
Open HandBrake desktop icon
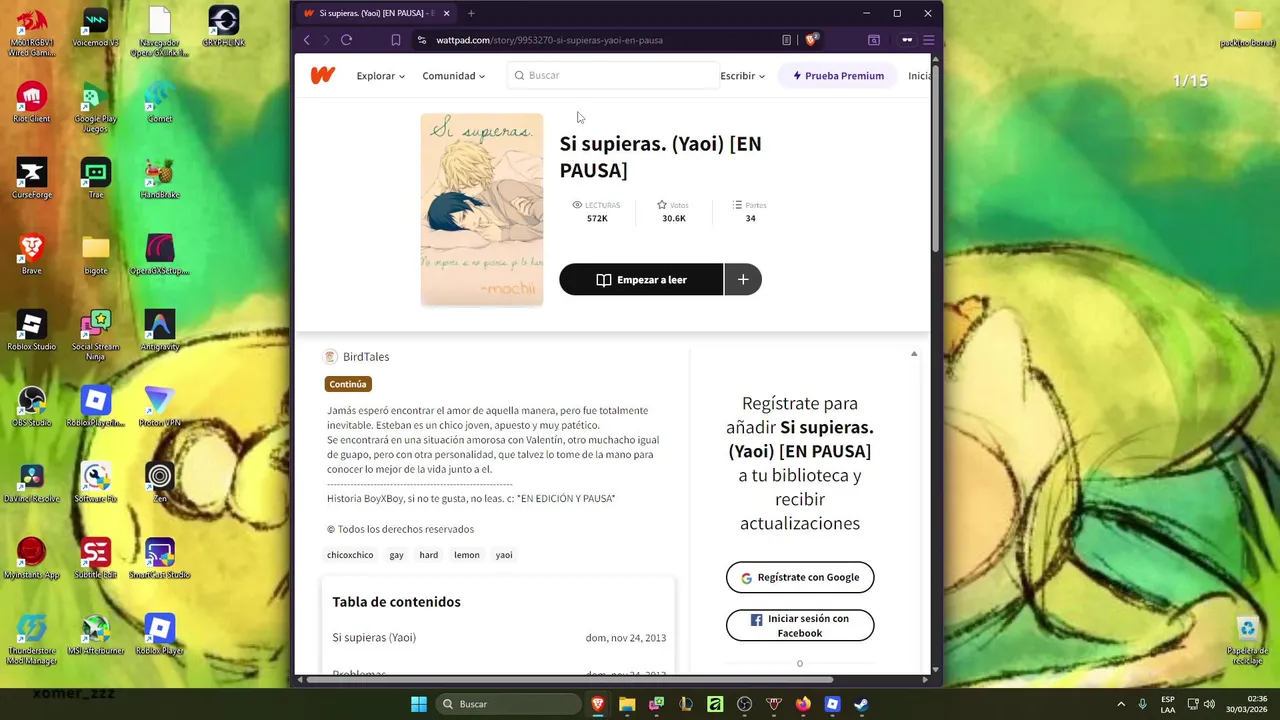coord(159,178)
